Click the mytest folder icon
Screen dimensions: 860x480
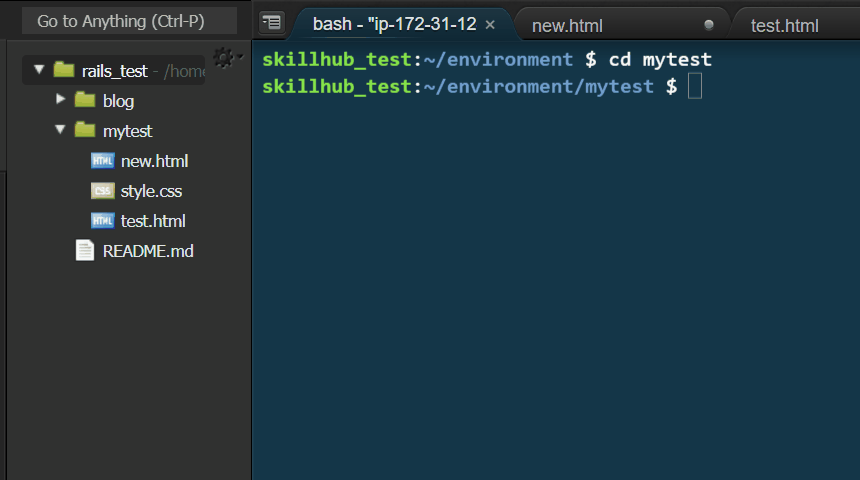[x=85, y=130]
